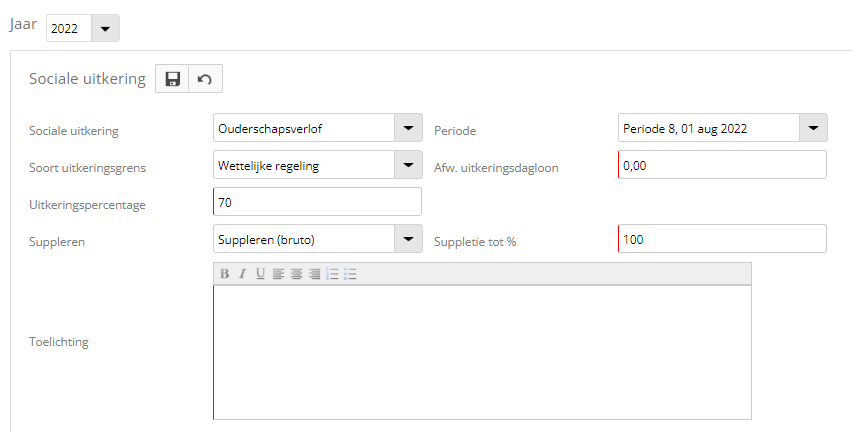852x432 pixels.
Task: Toggle underline in the Toelichting editor
Action: point(260,274)
